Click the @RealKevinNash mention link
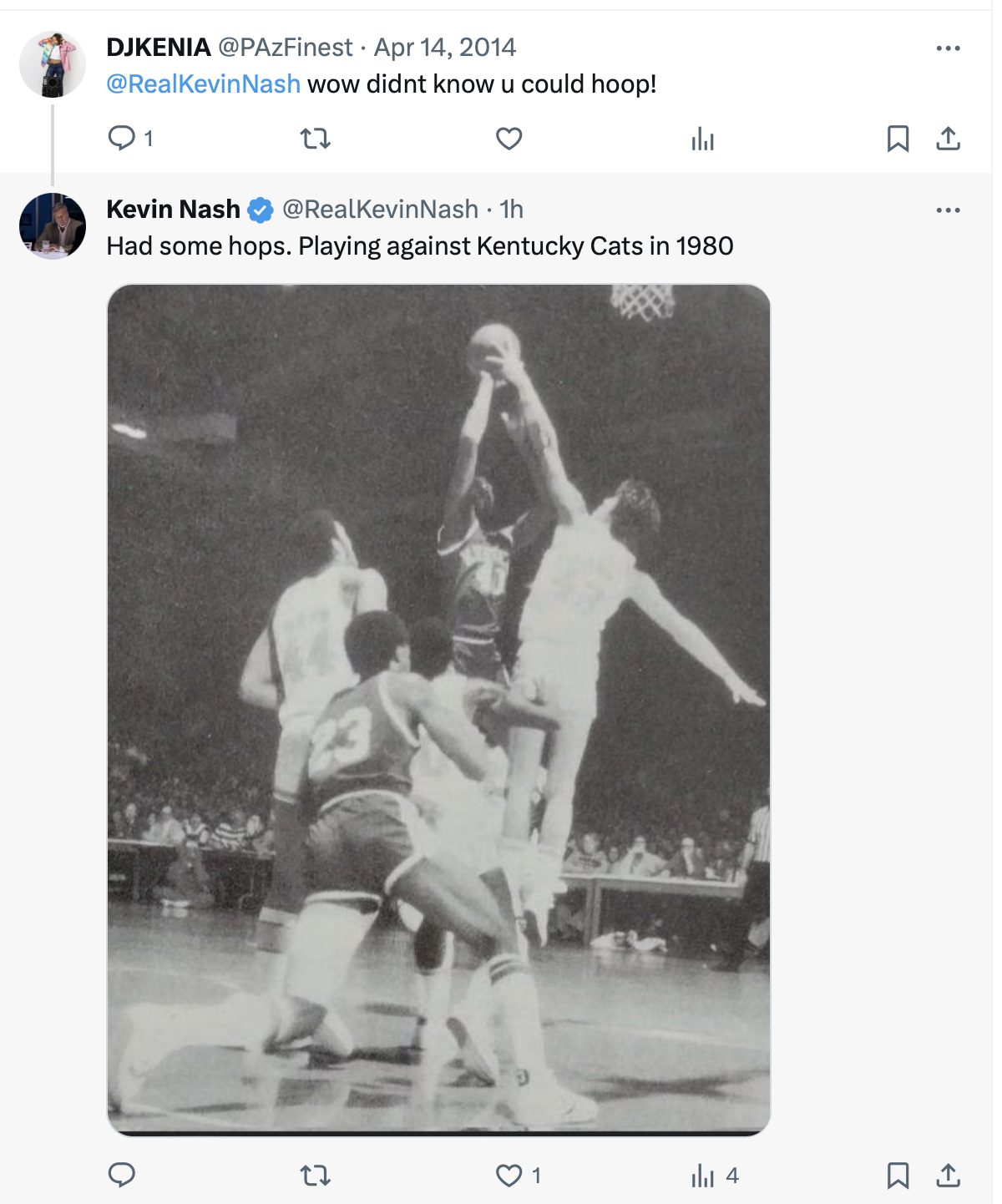 (x=203, y=84)
